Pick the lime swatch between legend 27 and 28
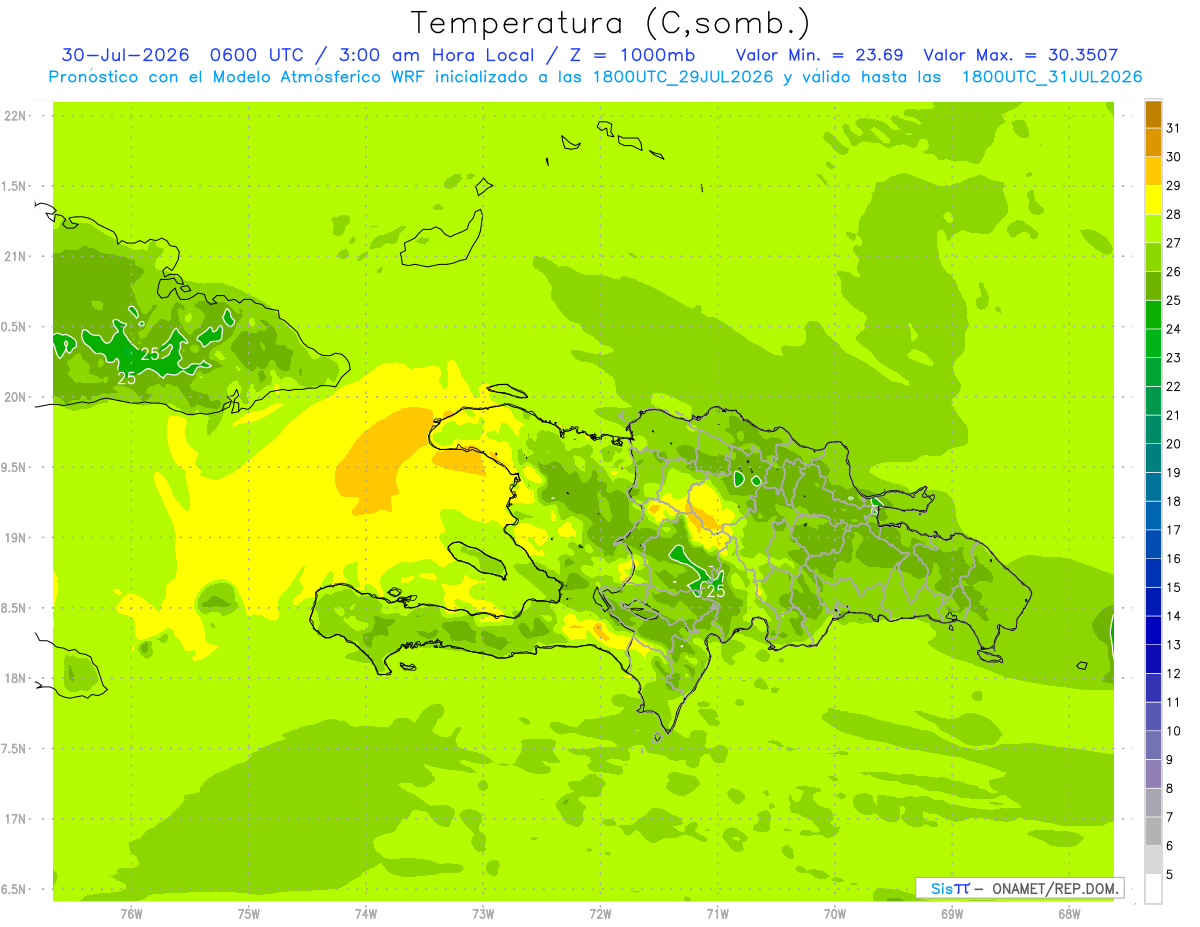 pyautogui.click(x=1153, y=229)
